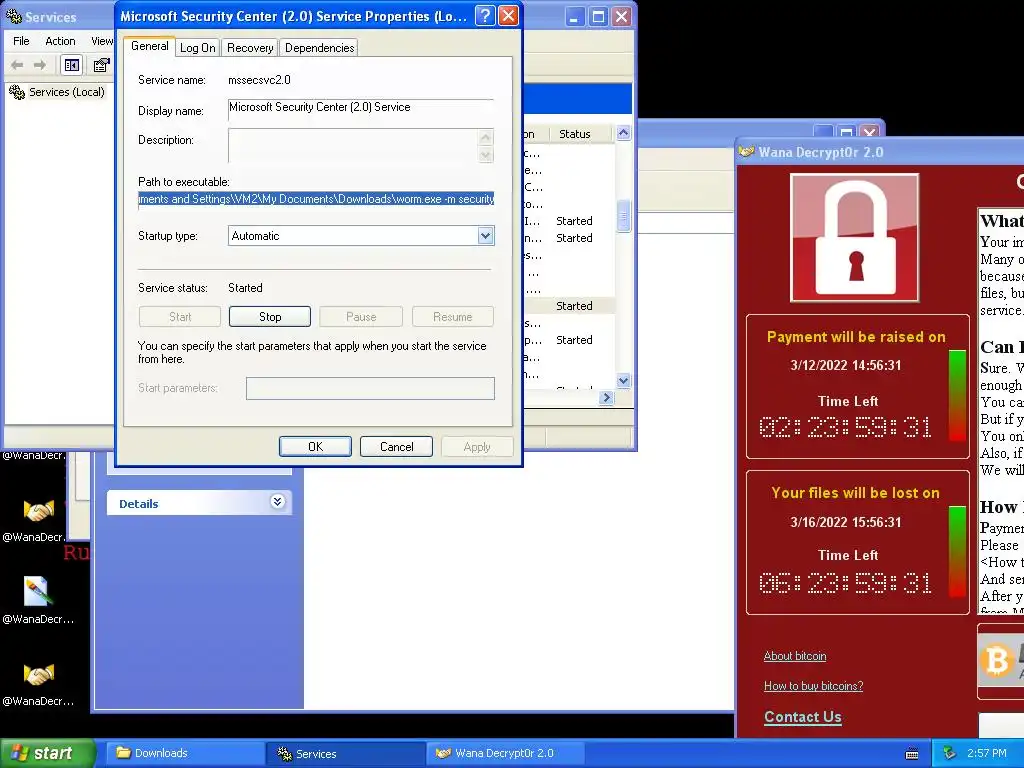
Task: Click the horizontal scroll right arrow in Services list
Action: tap(607, 397)
